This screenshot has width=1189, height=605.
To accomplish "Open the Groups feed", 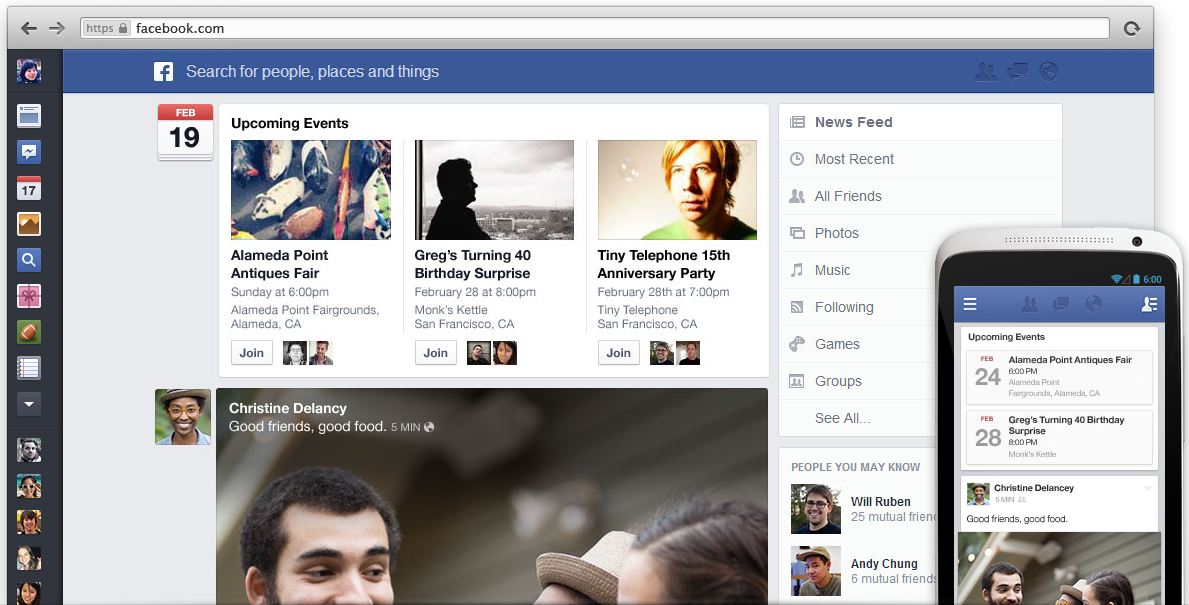I will pos(838,381).
